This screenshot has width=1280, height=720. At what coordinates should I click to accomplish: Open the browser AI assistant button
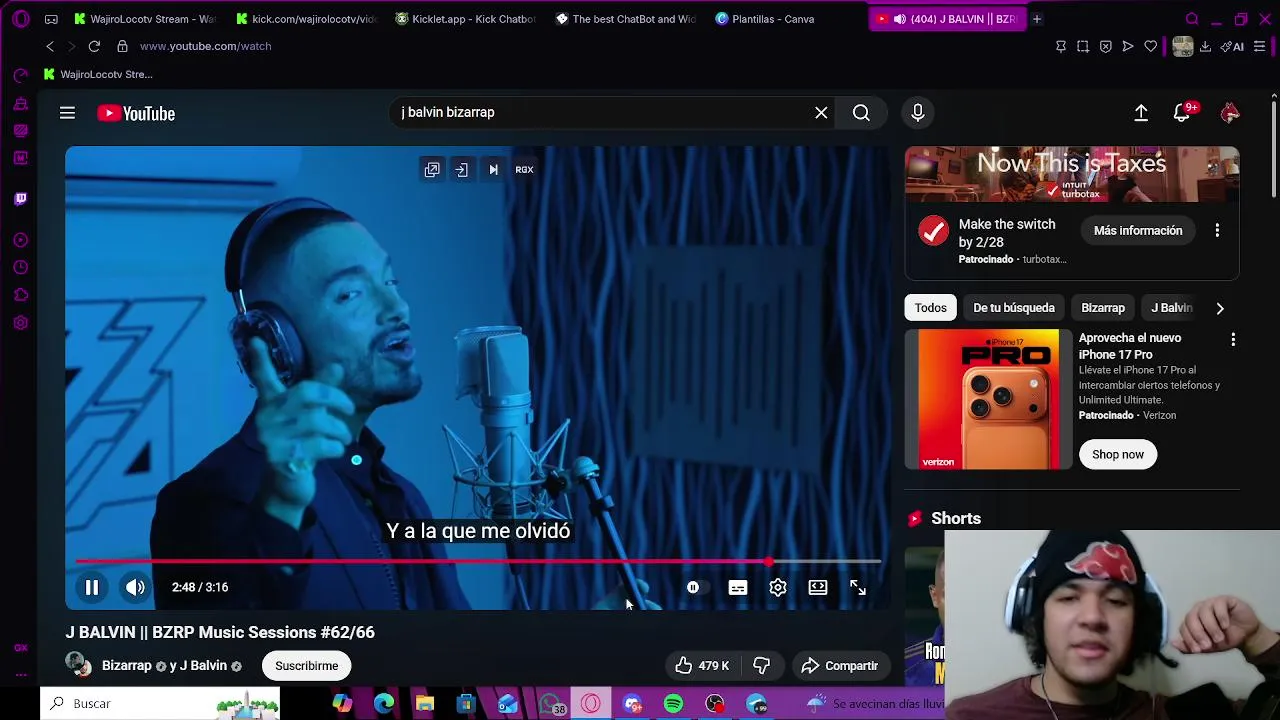[1232, 46]
